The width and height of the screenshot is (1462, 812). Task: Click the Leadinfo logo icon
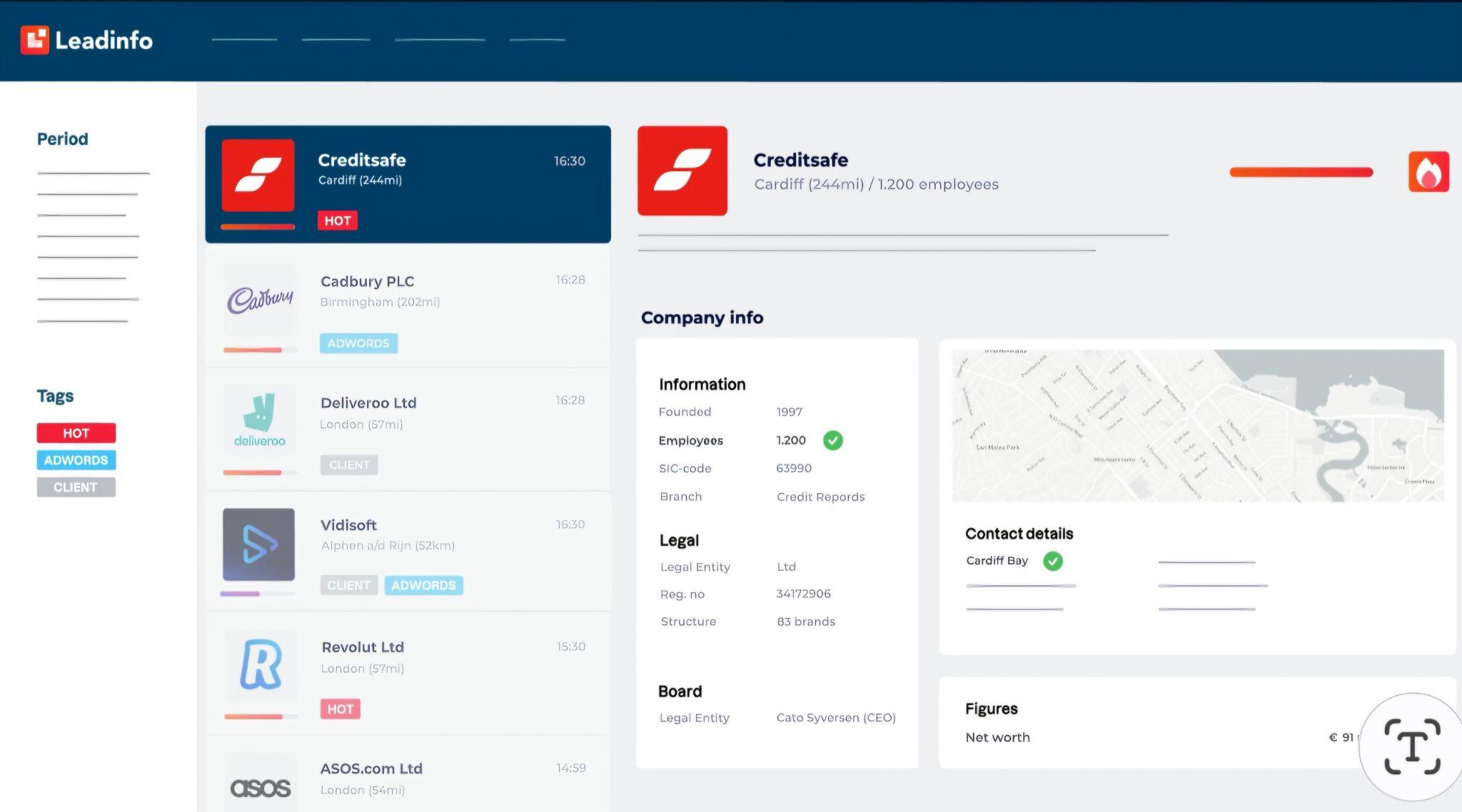pyautogui.click(x=34, y=40)
